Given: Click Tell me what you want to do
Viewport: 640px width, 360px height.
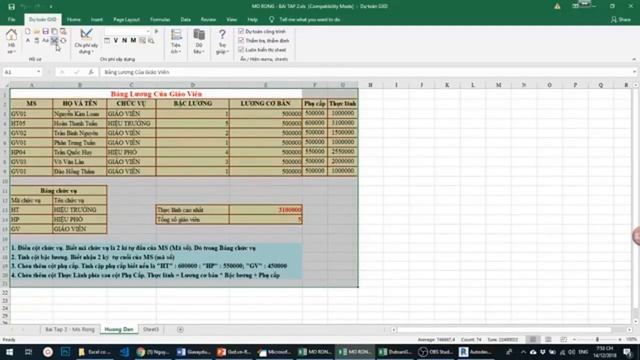Looking at the screenshot, I should pos(309,20).
